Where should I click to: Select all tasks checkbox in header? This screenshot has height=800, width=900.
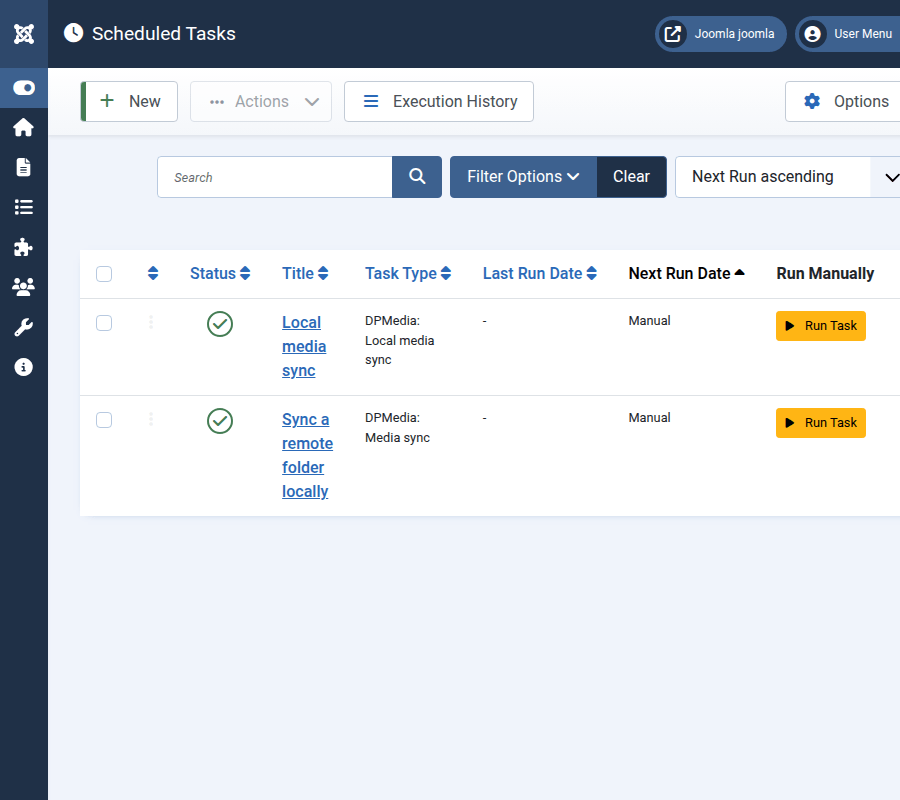pyautogui.click(x=104, y=274)
